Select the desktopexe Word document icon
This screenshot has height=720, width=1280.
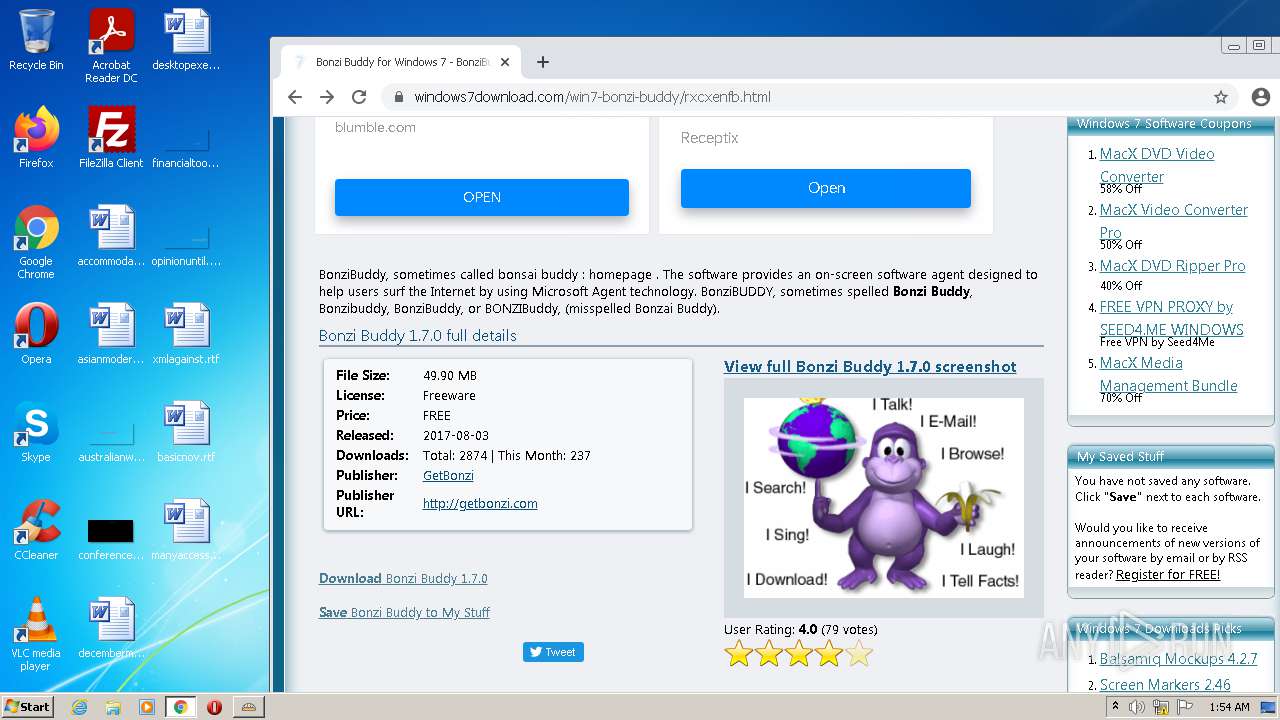point(186,40)
